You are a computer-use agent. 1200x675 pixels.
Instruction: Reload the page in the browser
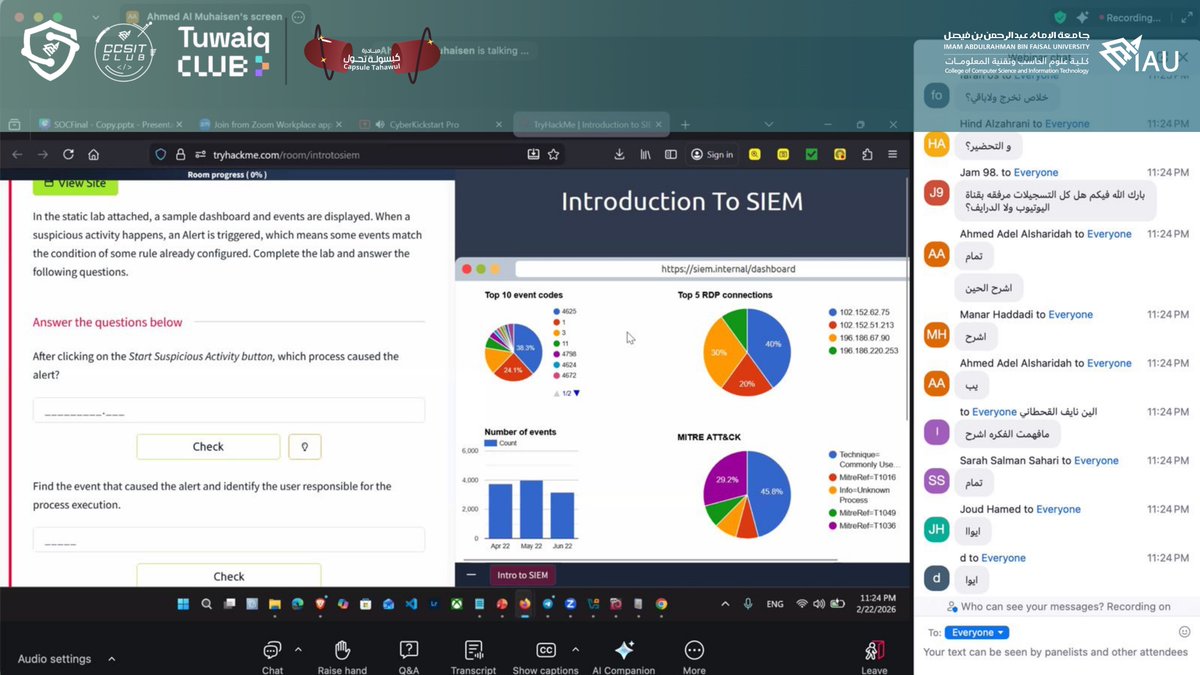68,154
